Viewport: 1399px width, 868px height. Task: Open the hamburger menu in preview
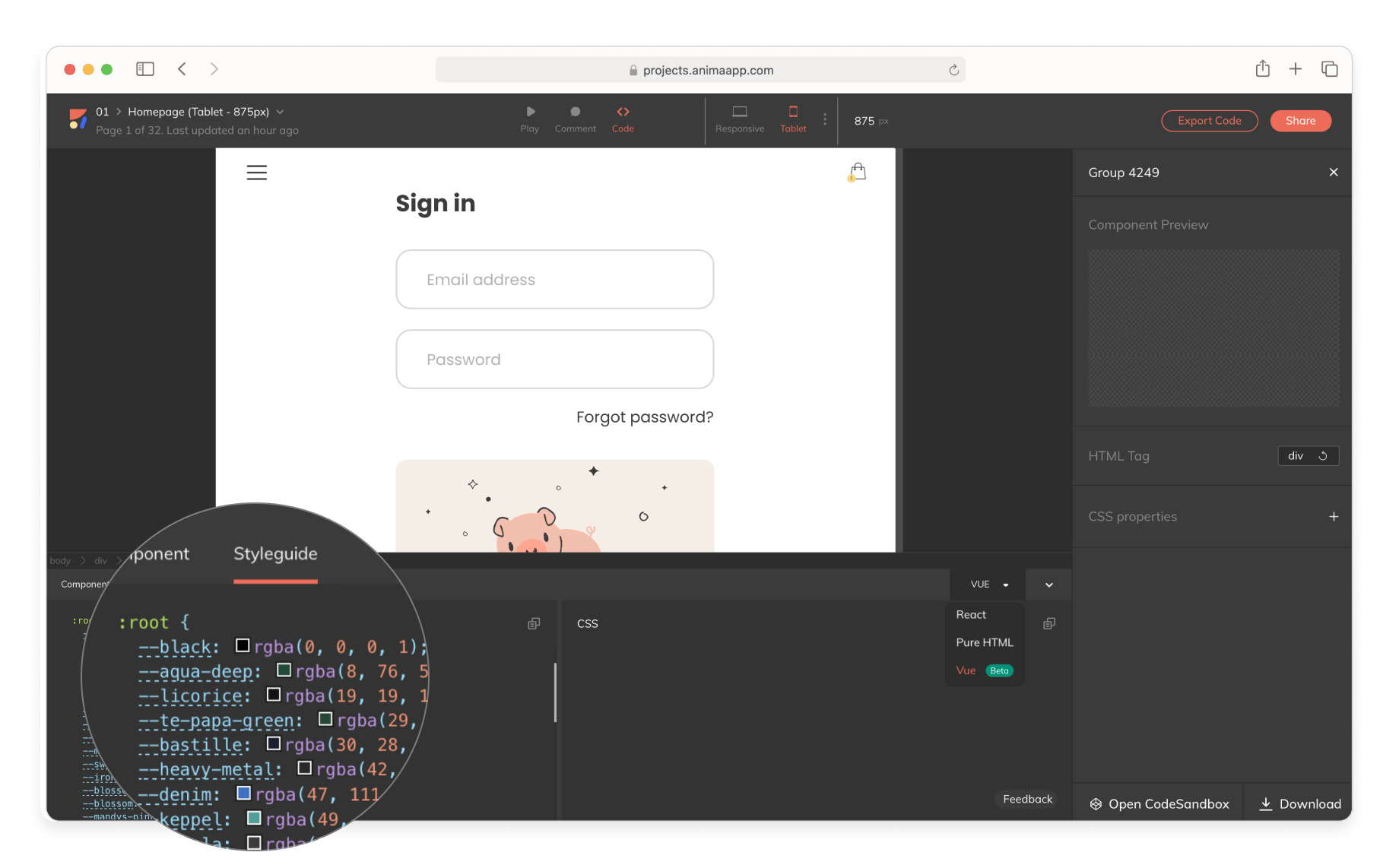(257, 173)
